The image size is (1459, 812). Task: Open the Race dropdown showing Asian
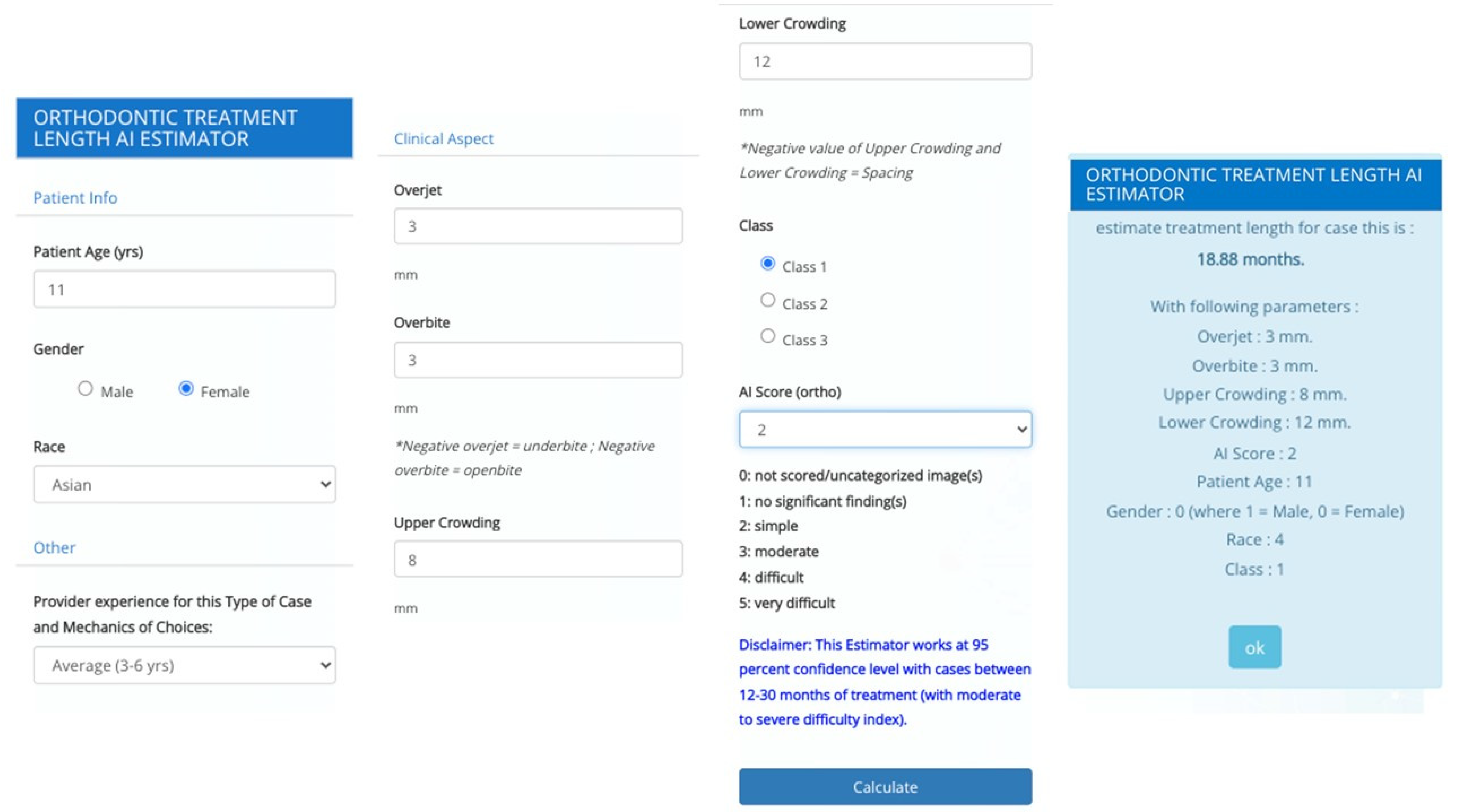click(x=184, y=485)
